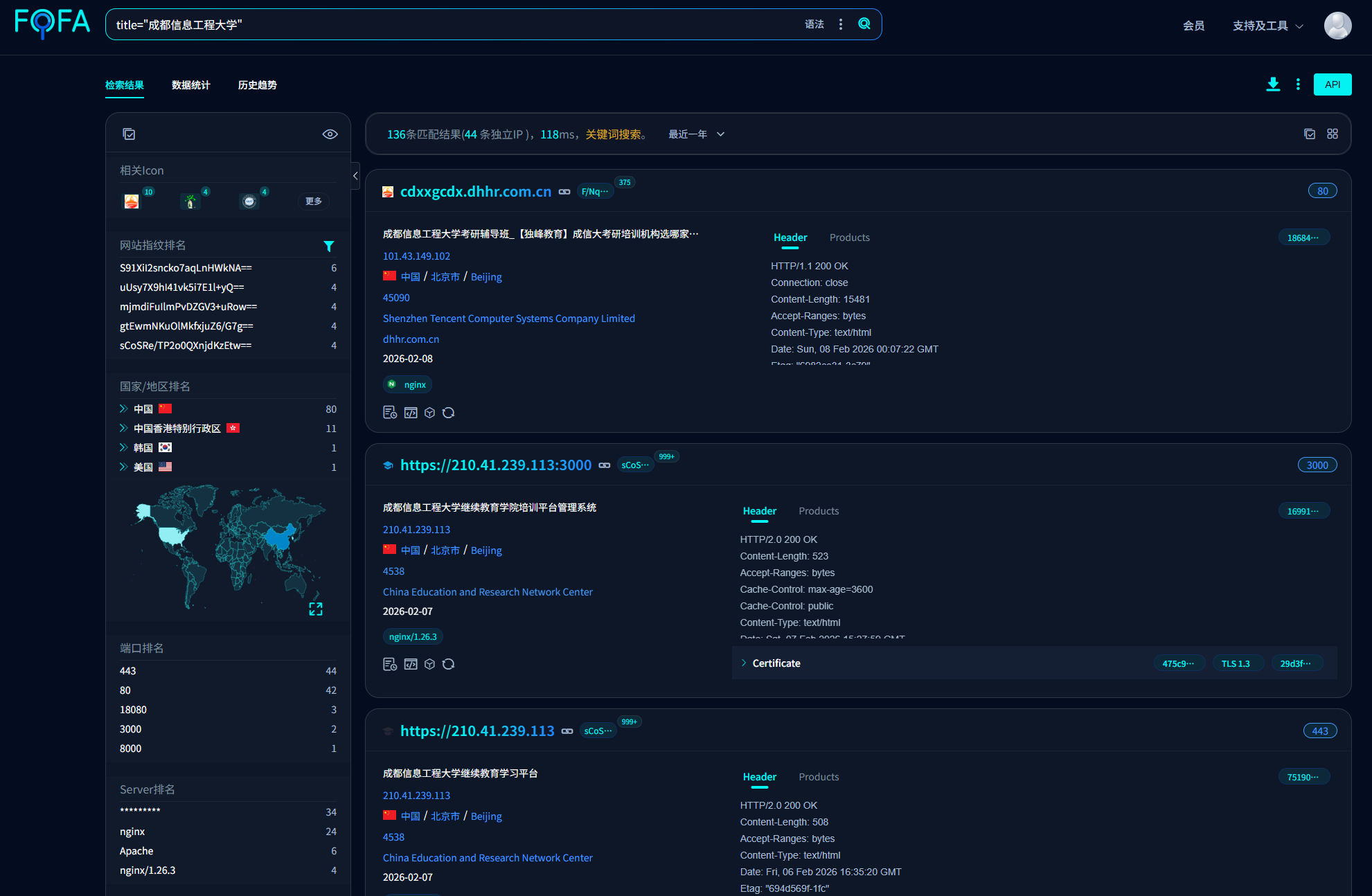The image size is (1372, 896).
Task: Open the link icon beside the port 443 result title
Action: tap(567, 731)
